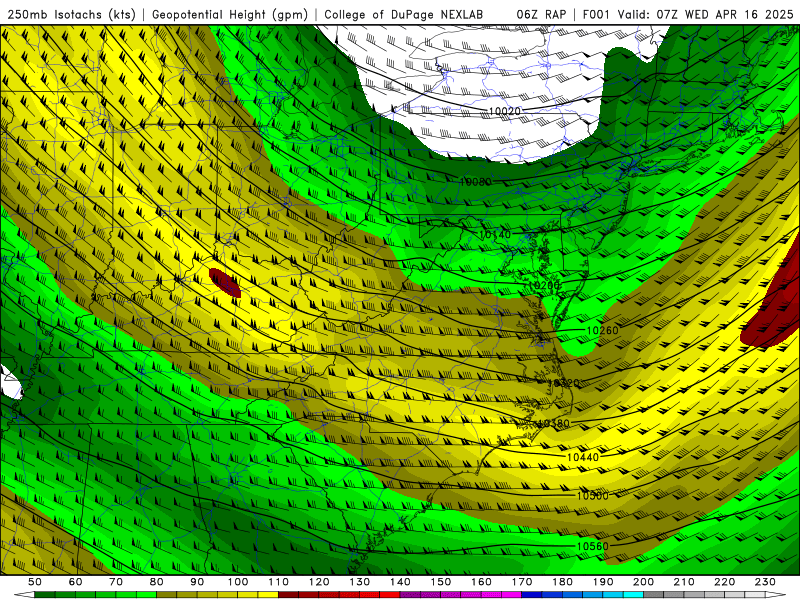The width and height of the screenshot is (800, 600).
Task: Click the 'Geopotential Height (gpm)' header label
Action: tap(230, 15)
